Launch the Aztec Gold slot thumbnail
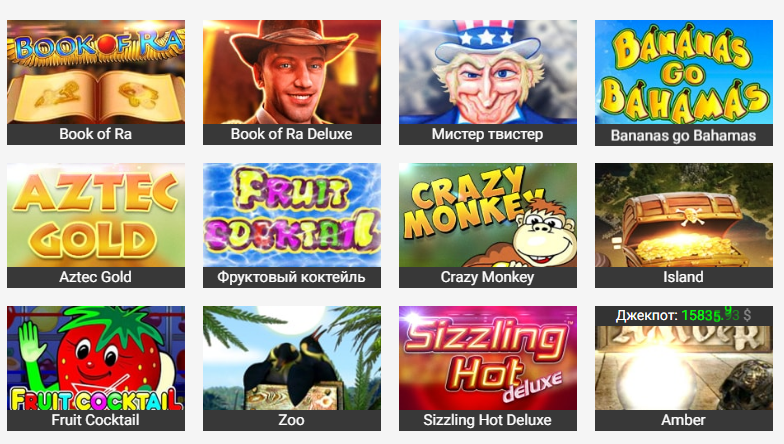Screen dimensions: 784x444 [x=96, y=215]
